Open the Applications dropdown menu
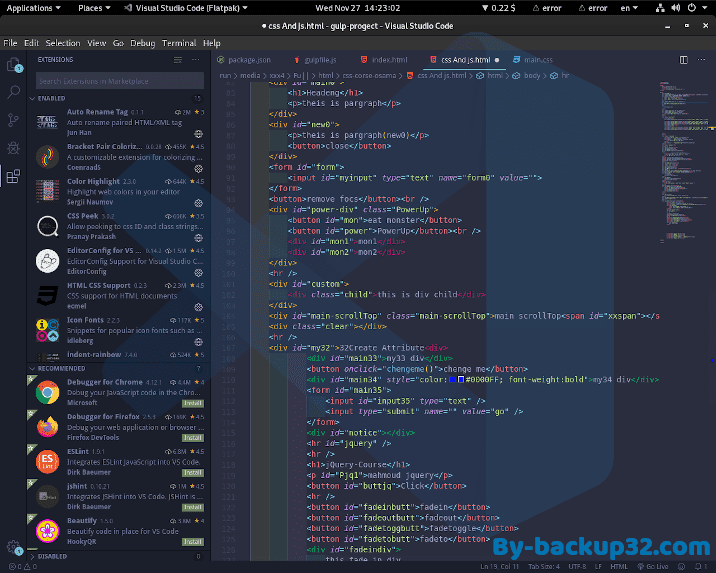The width and height of the screenshot is (716, 573). (x=33, y=8)
